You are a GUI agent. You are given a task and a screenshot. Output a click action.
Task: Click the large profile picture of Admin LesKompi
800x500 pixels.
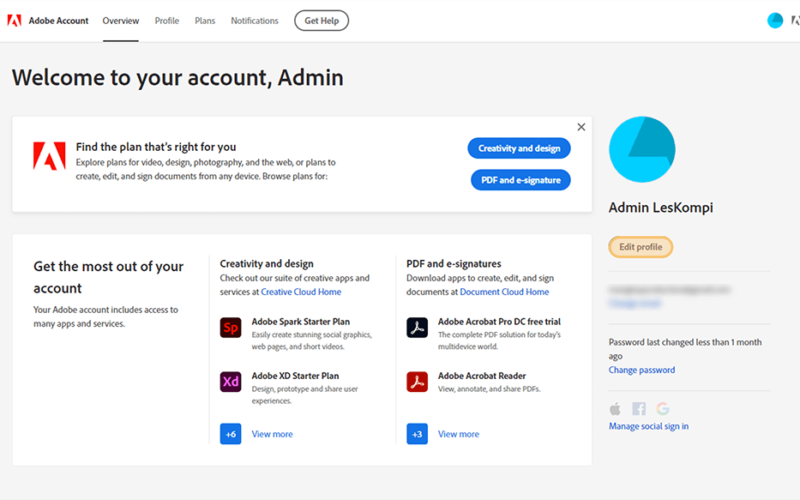point(642,149)
